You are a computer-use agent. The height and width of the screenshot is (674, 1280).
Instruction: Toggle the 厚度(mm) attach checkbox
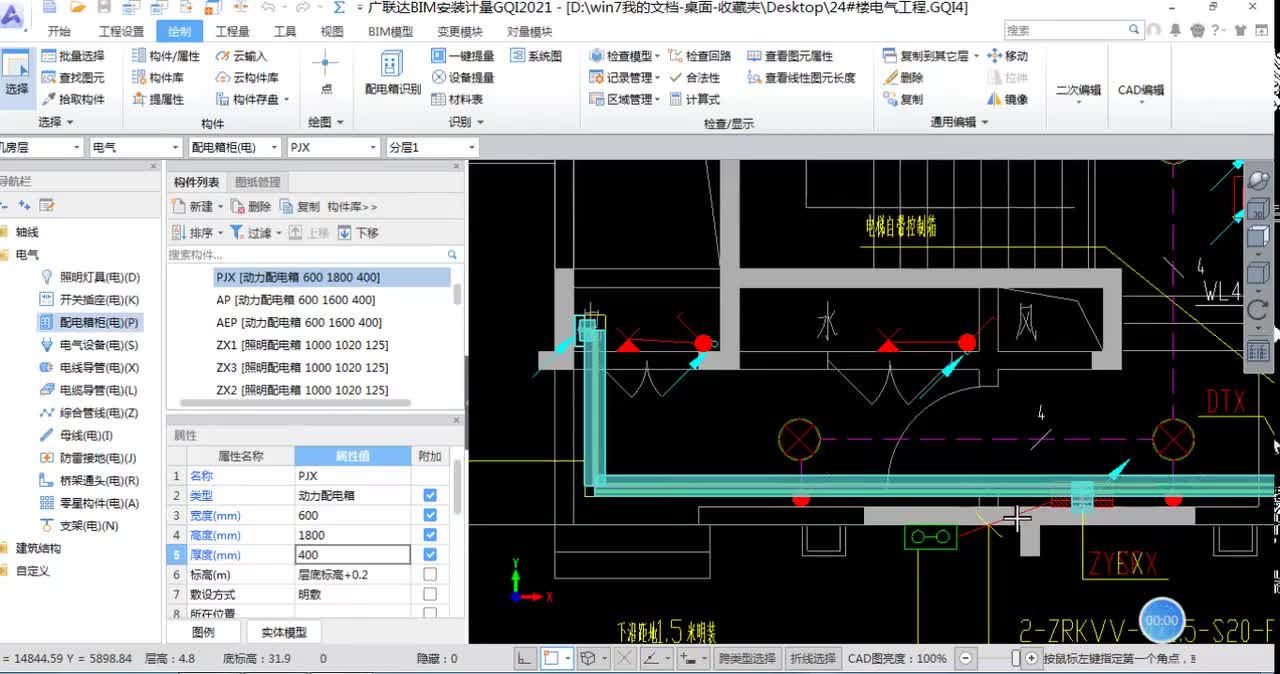430,554
